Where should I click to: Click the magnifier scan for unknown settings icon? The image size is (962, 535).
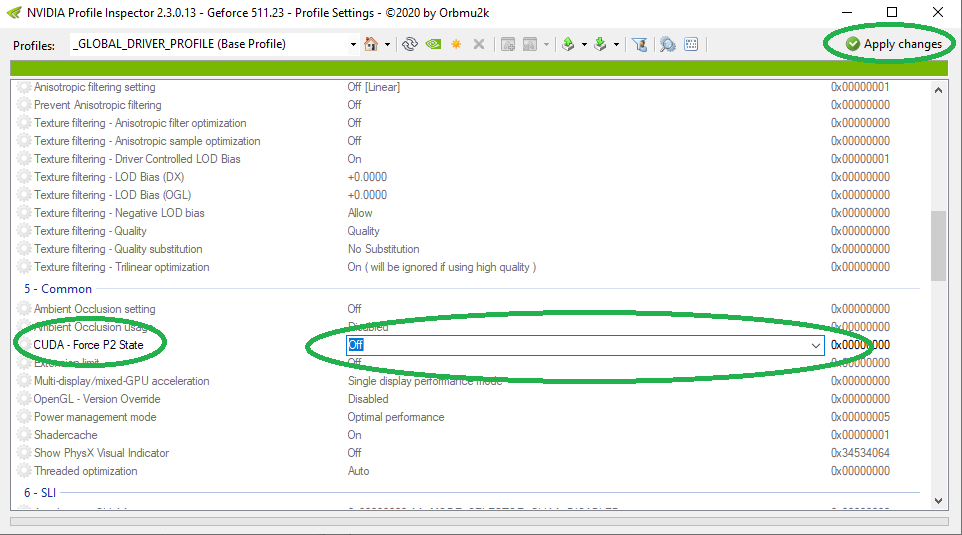[x=668, y=44]
